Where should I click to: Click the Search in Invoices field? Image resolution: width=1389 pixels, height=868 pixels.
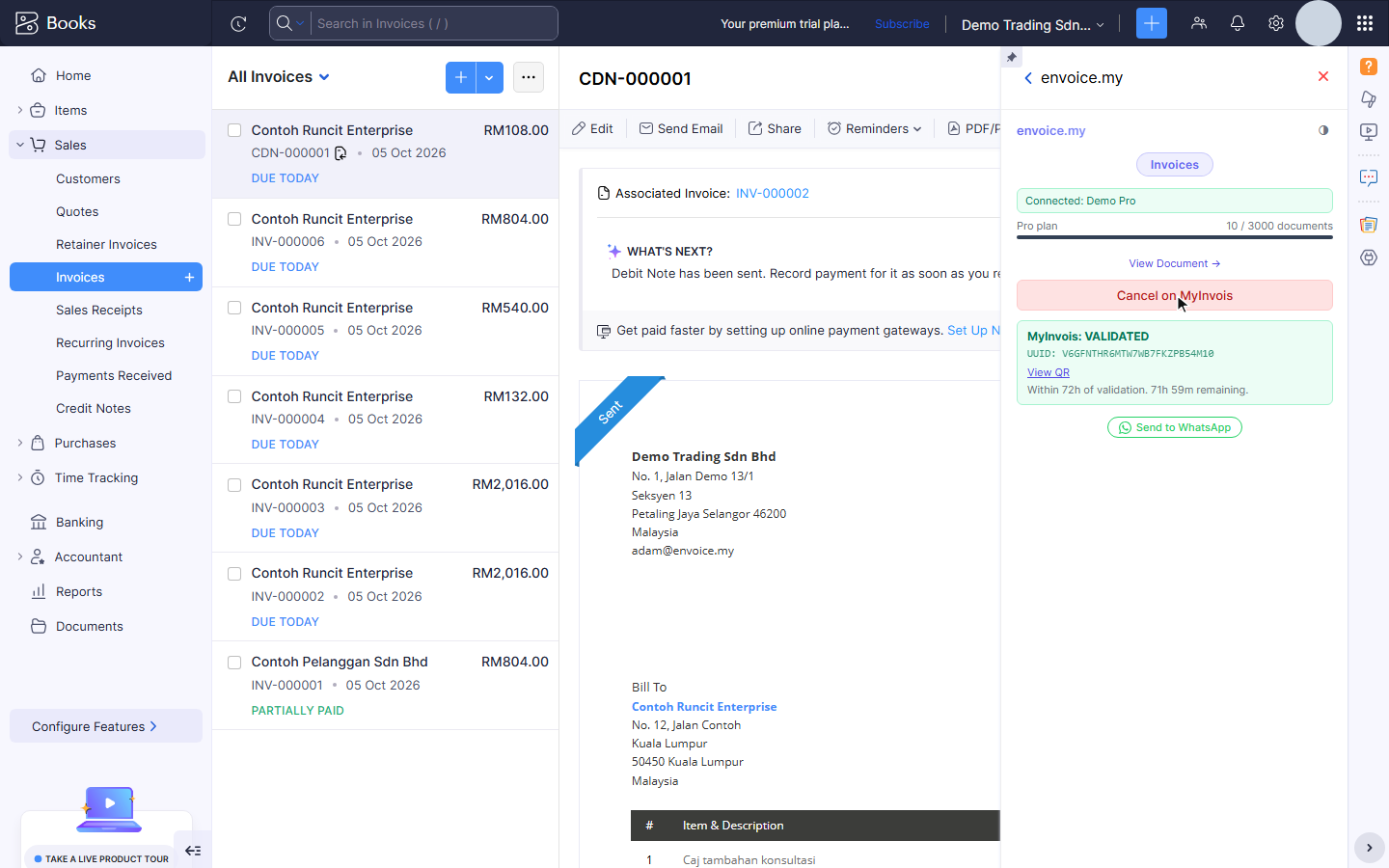pyautogui.click(x=433, y=23)
